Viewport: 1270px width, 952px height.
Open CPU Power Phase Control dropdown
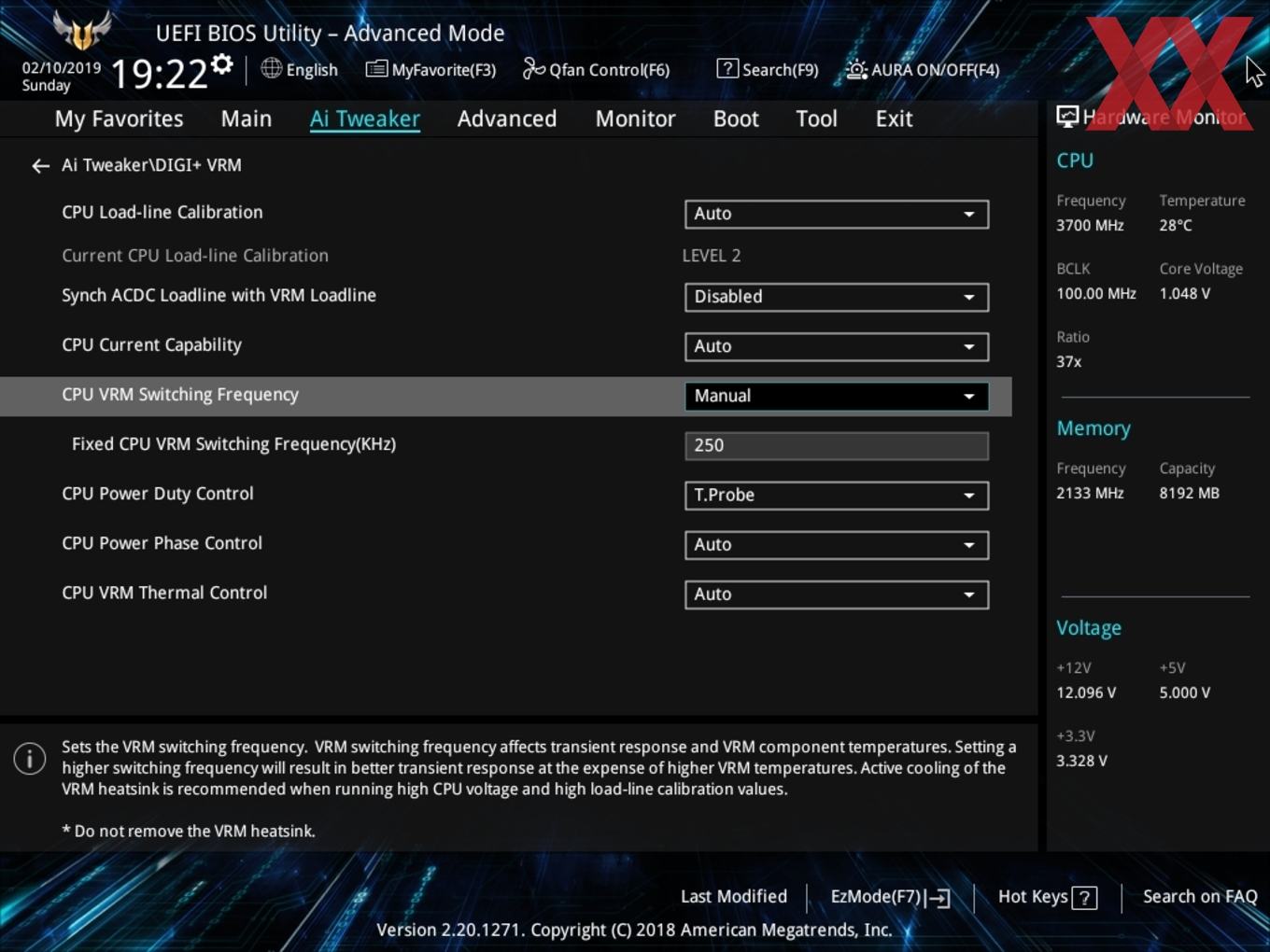tap(837, 544)
